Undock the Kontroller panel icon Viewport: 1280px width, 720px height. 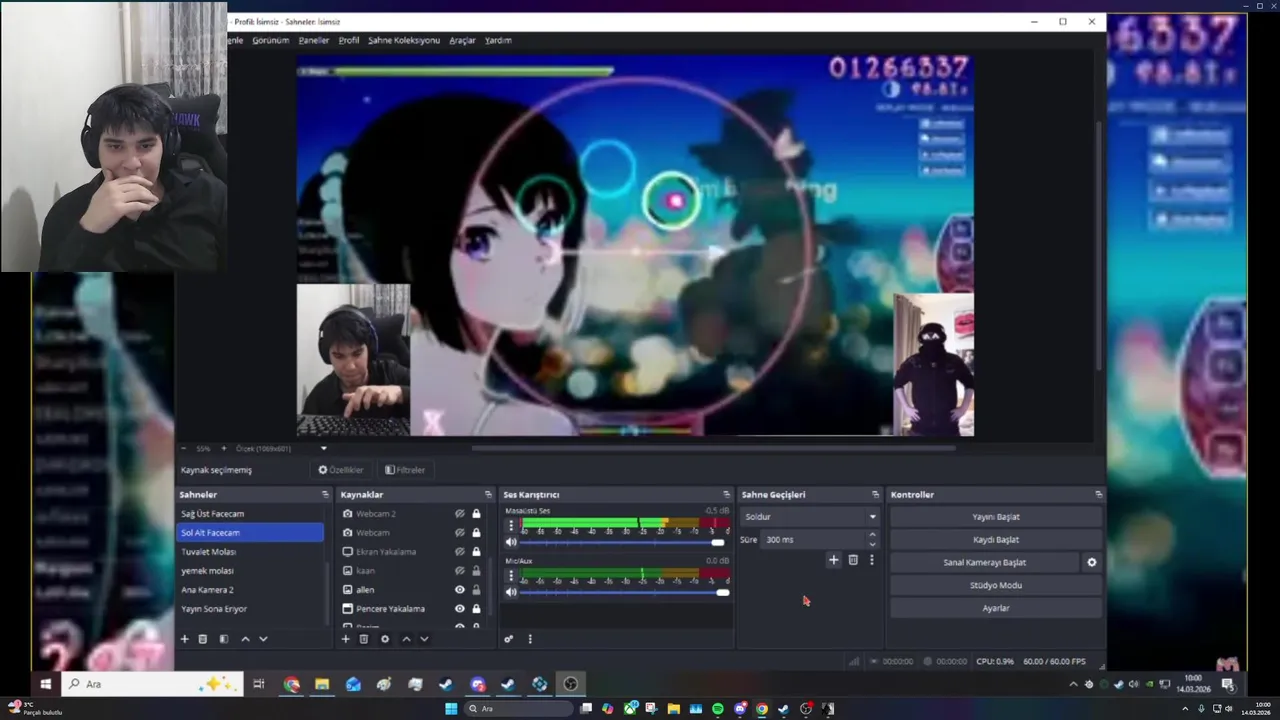(x=1098, y=494)
